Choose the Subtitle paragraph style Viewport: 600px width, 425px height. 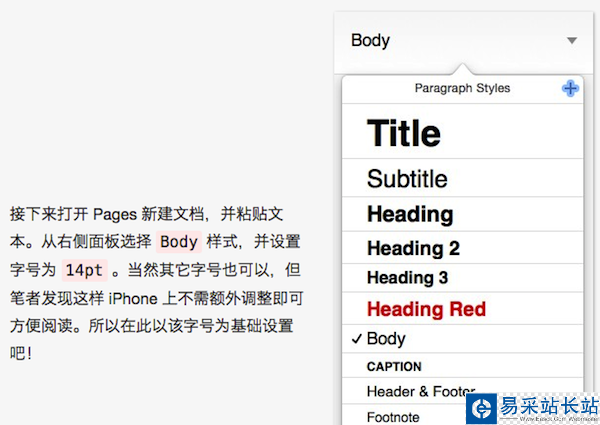coord(463,178)
